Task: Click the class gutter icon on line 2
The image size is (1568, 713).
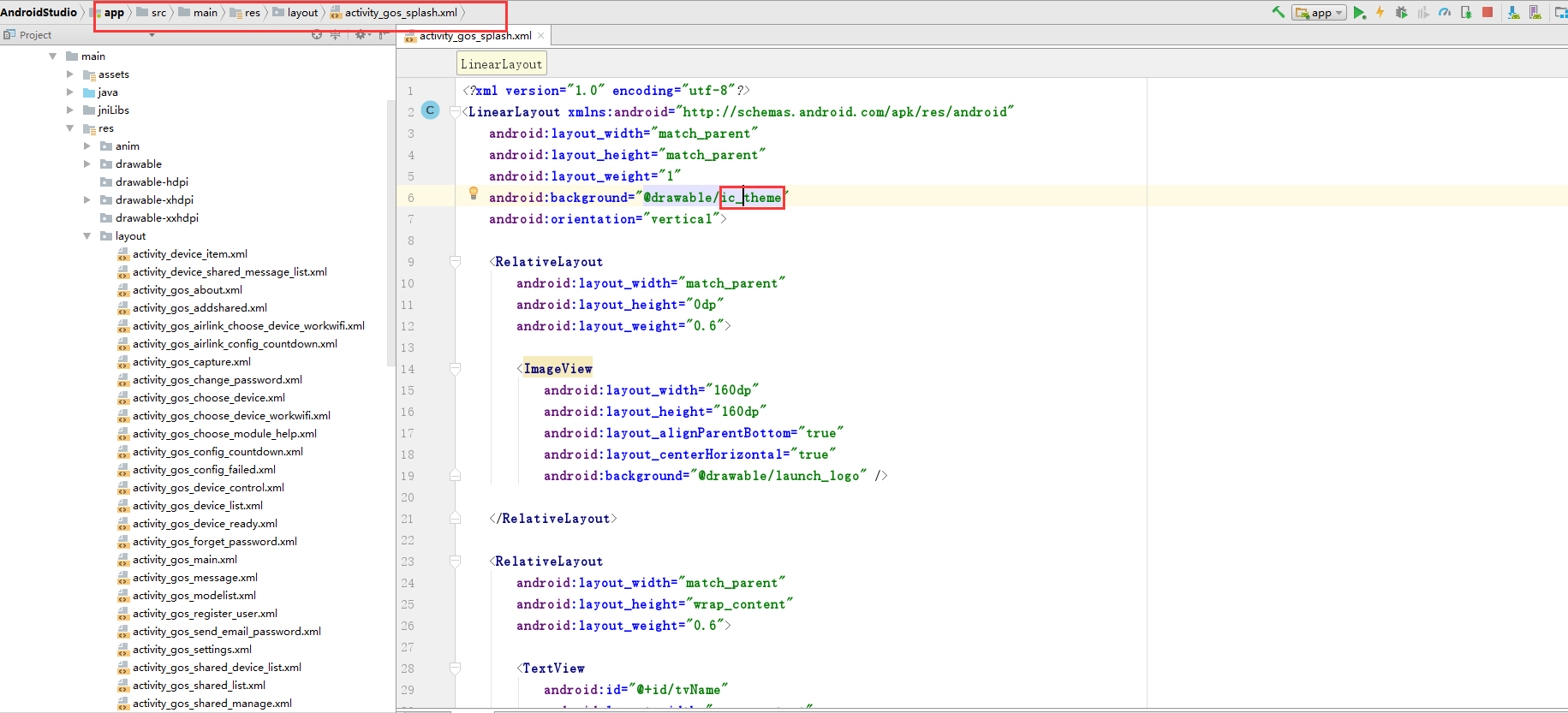Action: (431, 110)
